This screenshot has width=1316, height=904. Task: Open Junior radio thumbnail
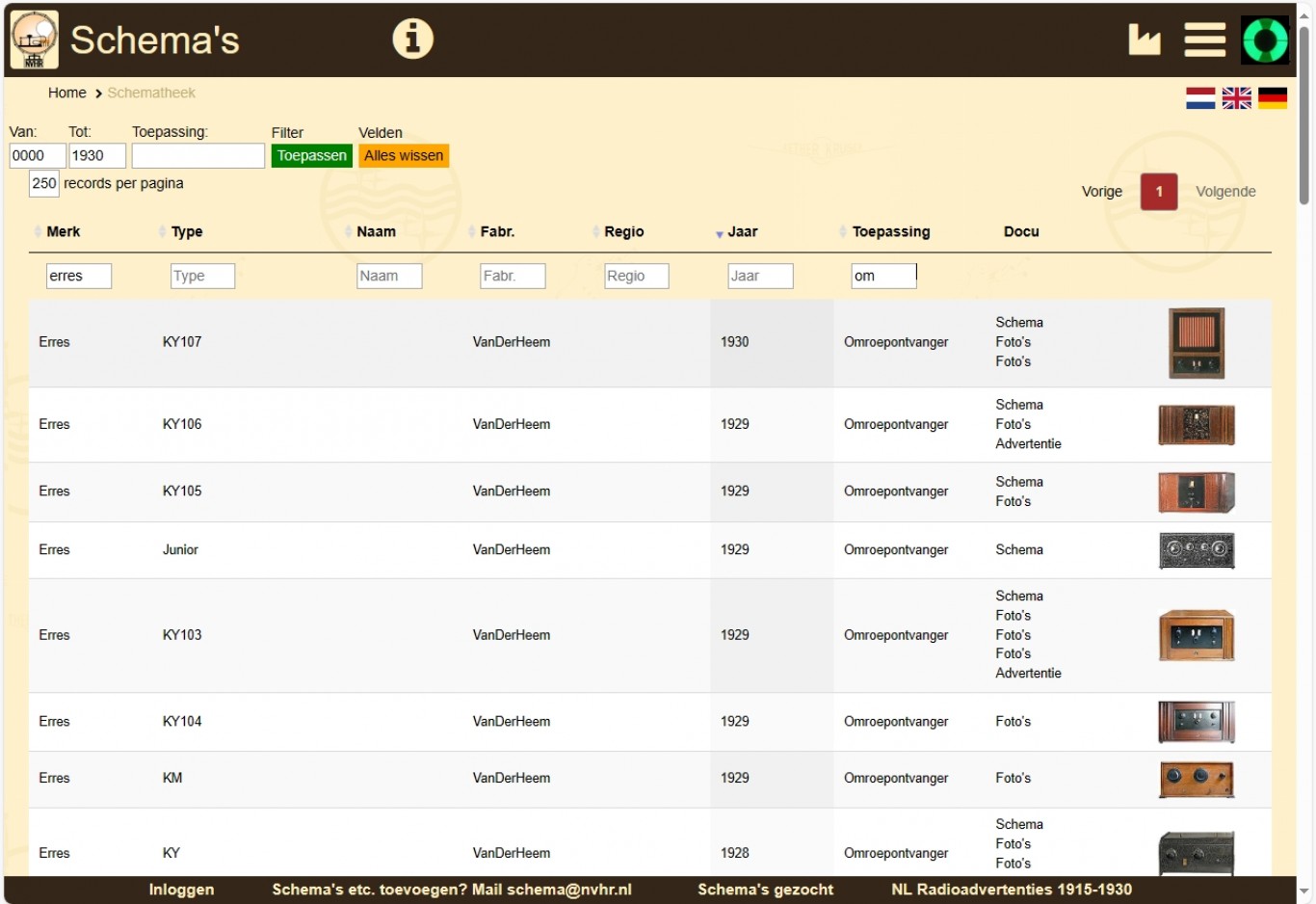[1197, 550]
